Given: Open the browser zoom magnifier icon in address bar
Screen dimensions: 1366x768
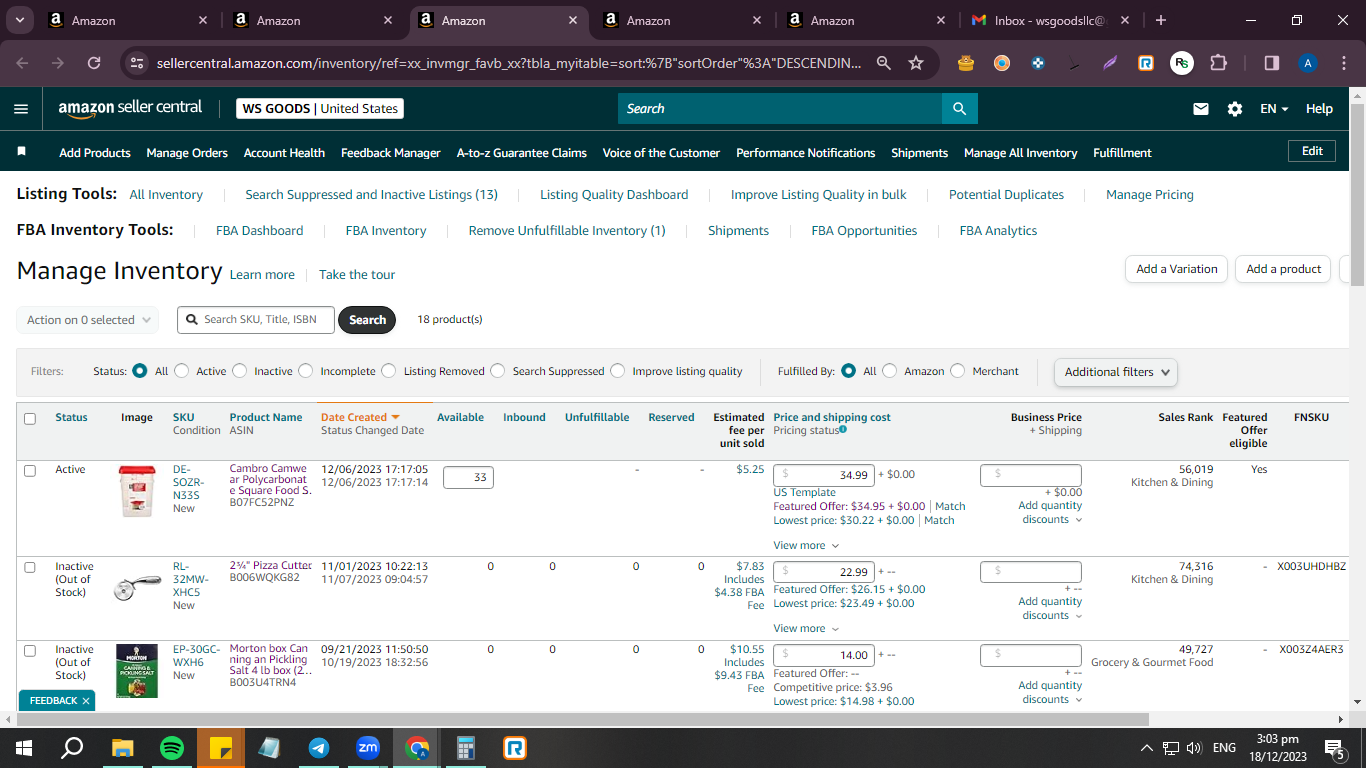Looking at the screenshot, I should (883, 63).
